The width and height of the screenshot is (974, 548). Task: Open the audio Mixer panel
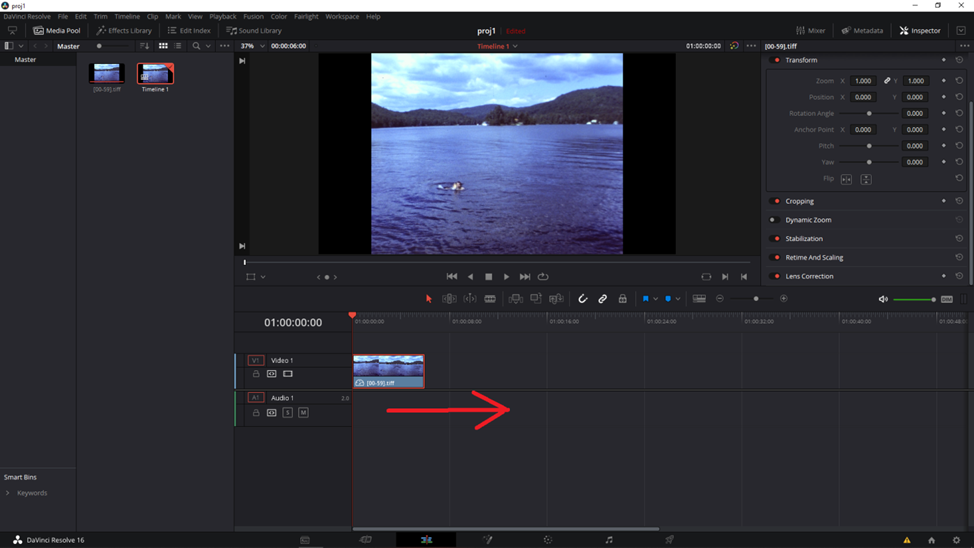point(811,30)
